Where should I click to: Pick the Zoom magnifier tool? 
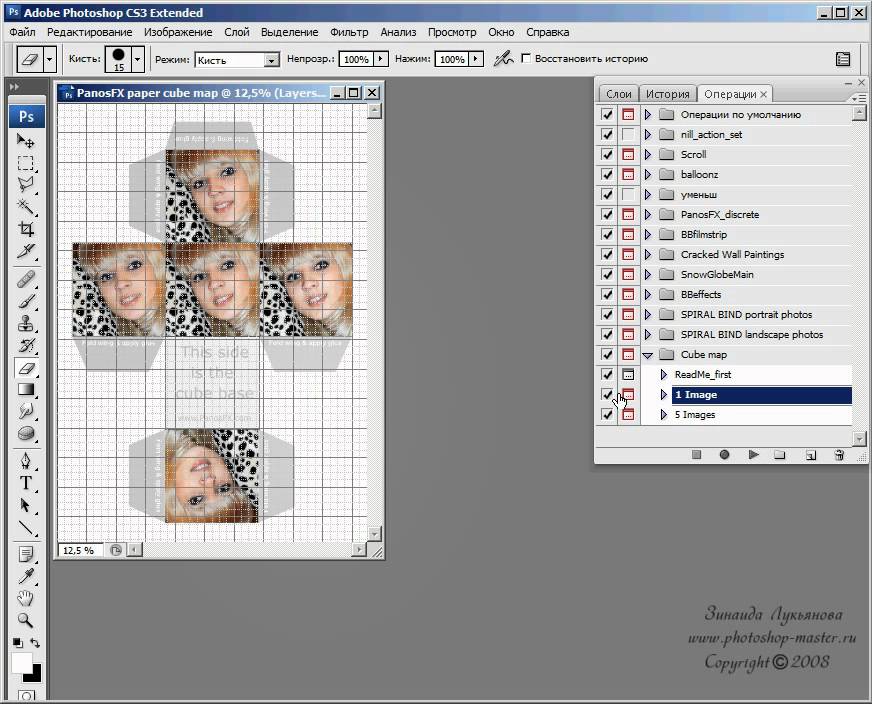(26, 619)
